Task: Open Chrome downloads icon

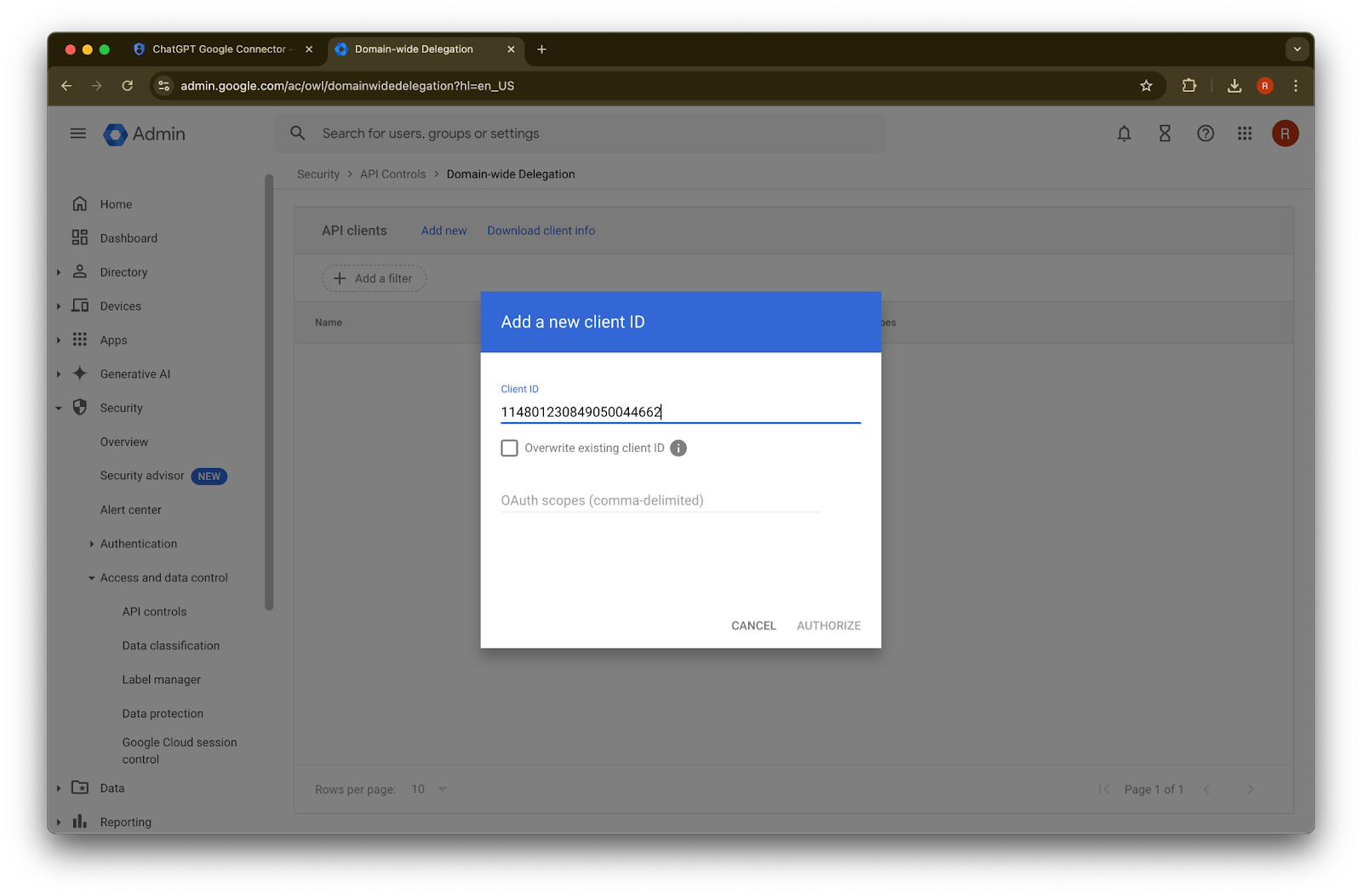Action: point(1234,86)
